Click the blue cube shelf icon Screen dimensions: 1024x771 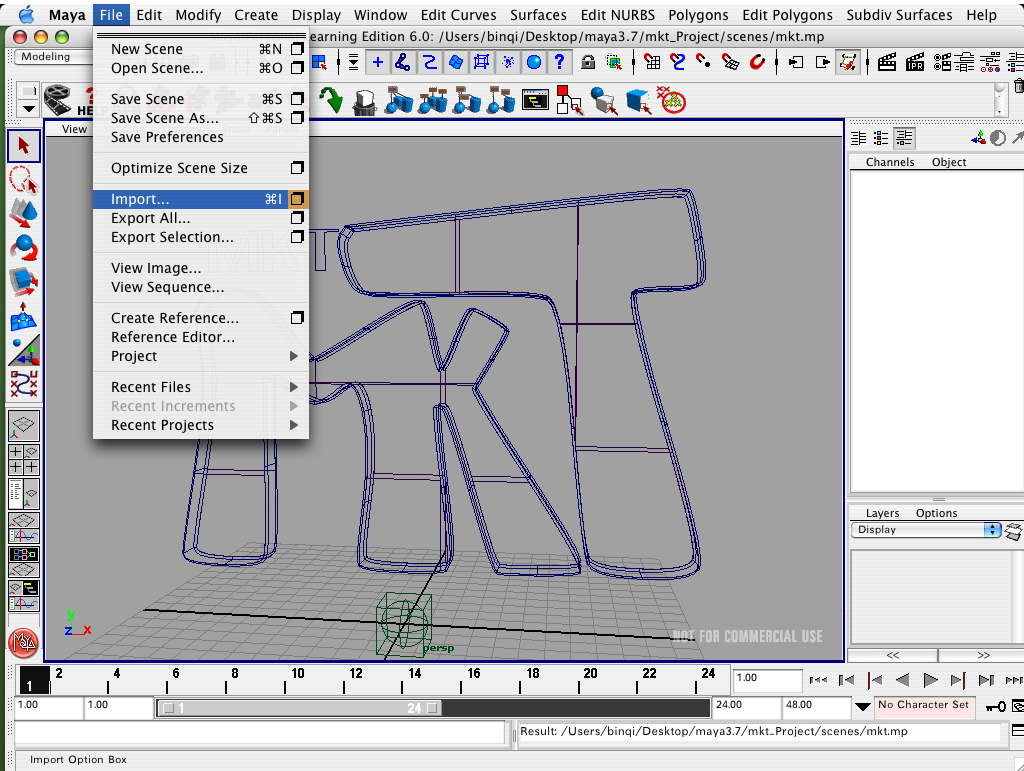(638, 101)
